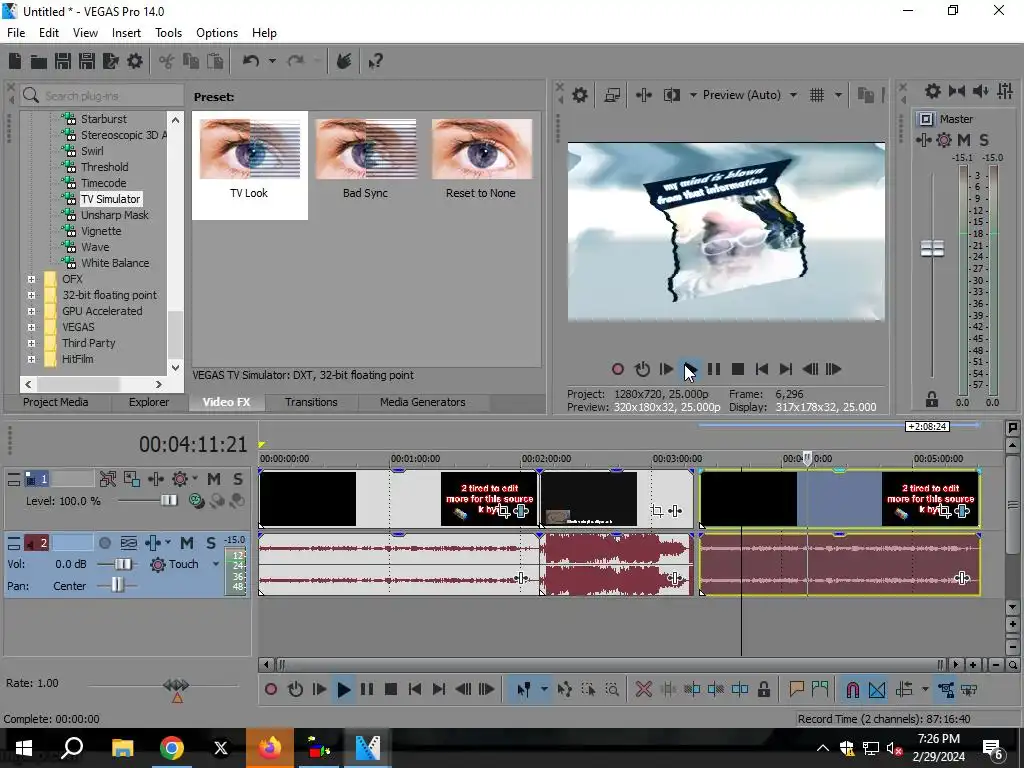Toggle Enable Snapping magnet icon
The height and width of the screenshot is (768, 1024).
[852, 690]
